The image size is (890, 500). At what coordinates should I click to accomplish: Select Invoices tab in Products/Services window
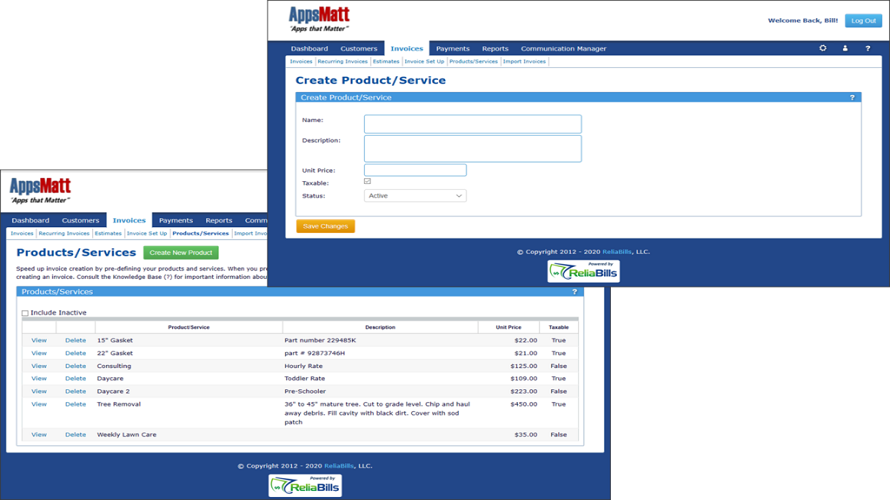[x=129, y=220]
